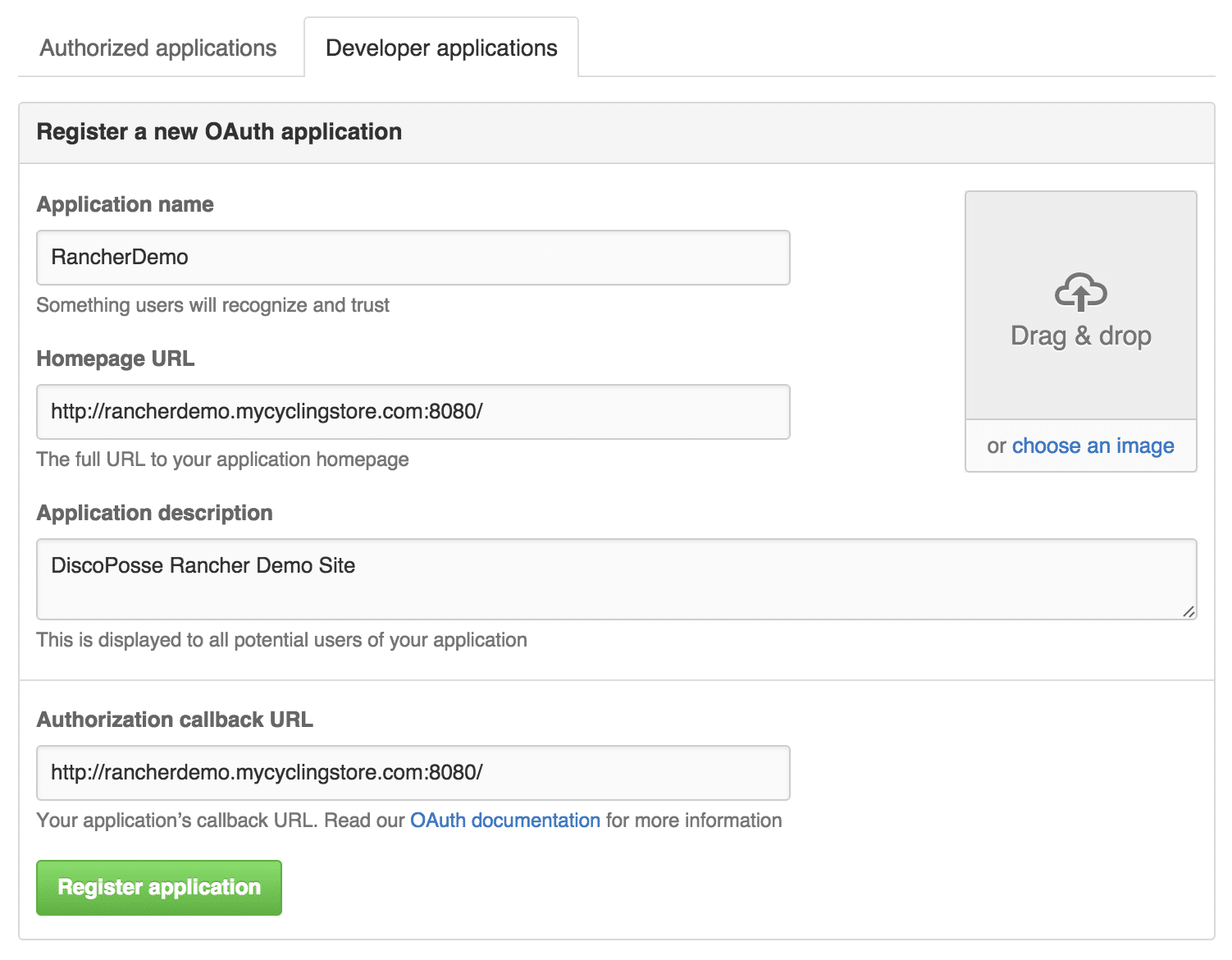Click the Homepage URL label
This screenshot has width=1232, height=960.
116,359
